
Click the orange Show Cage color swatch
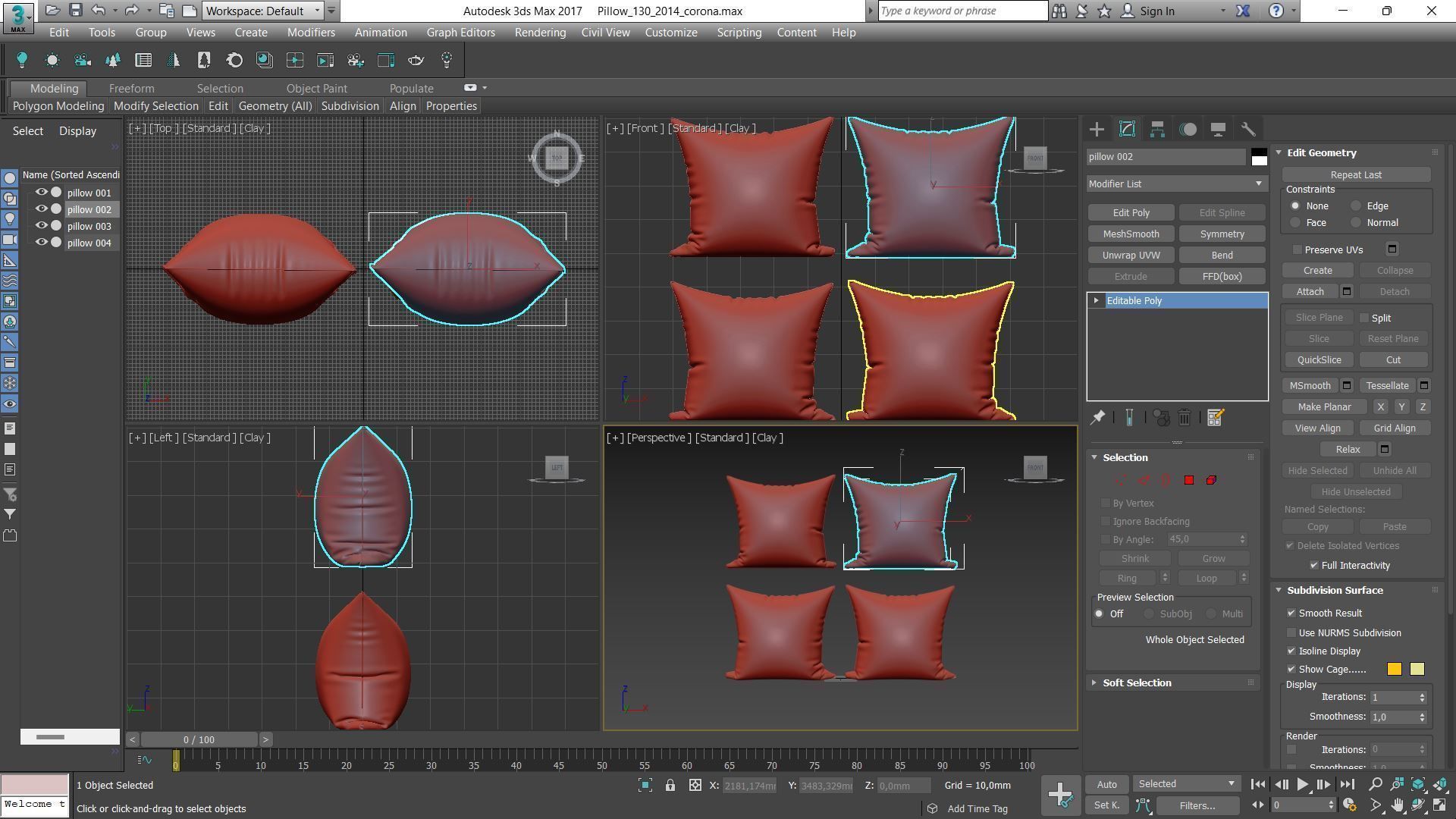point(1394,670)
